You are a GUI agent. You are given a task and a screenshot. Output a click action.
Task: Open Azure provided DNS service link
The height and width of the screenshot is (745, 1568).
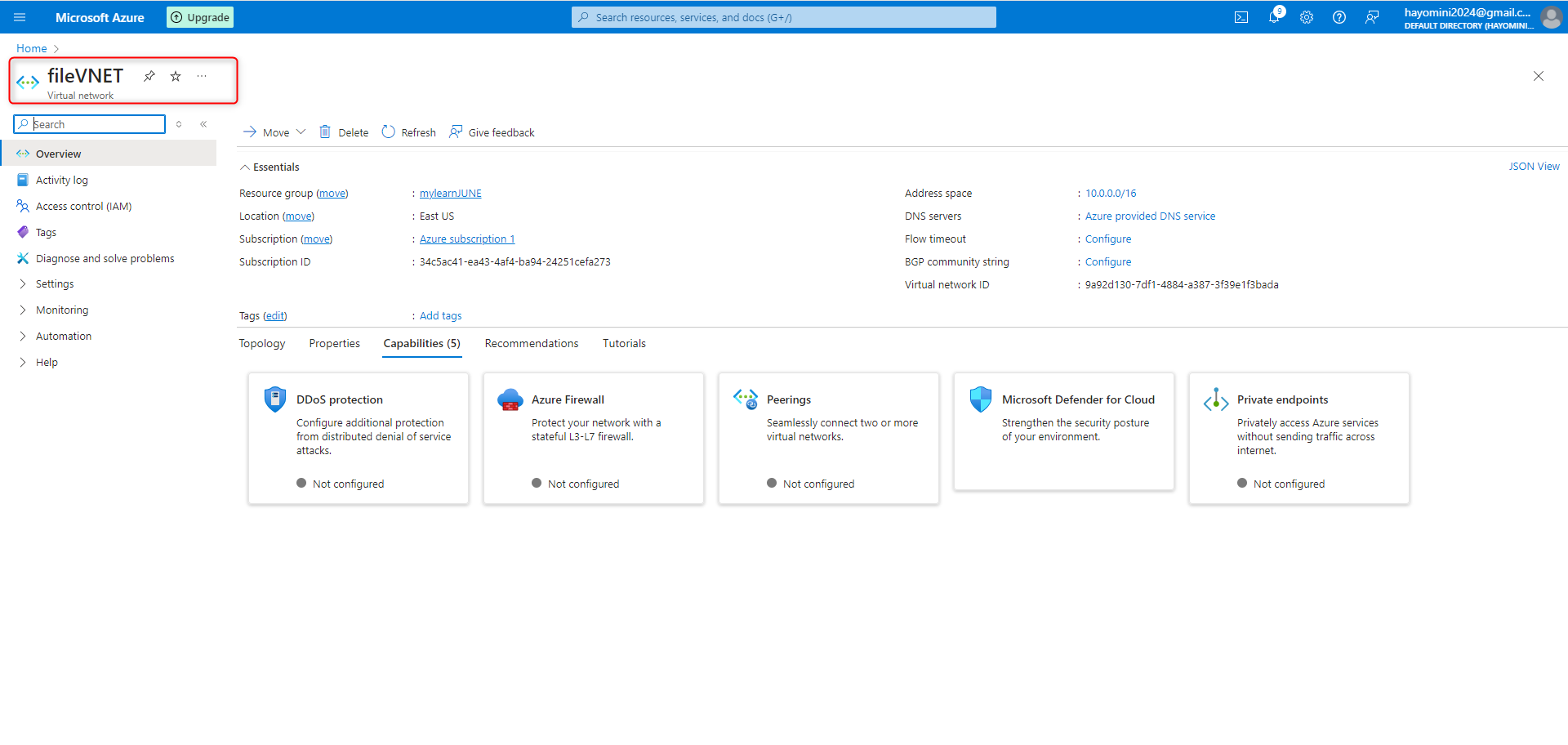1151,216
